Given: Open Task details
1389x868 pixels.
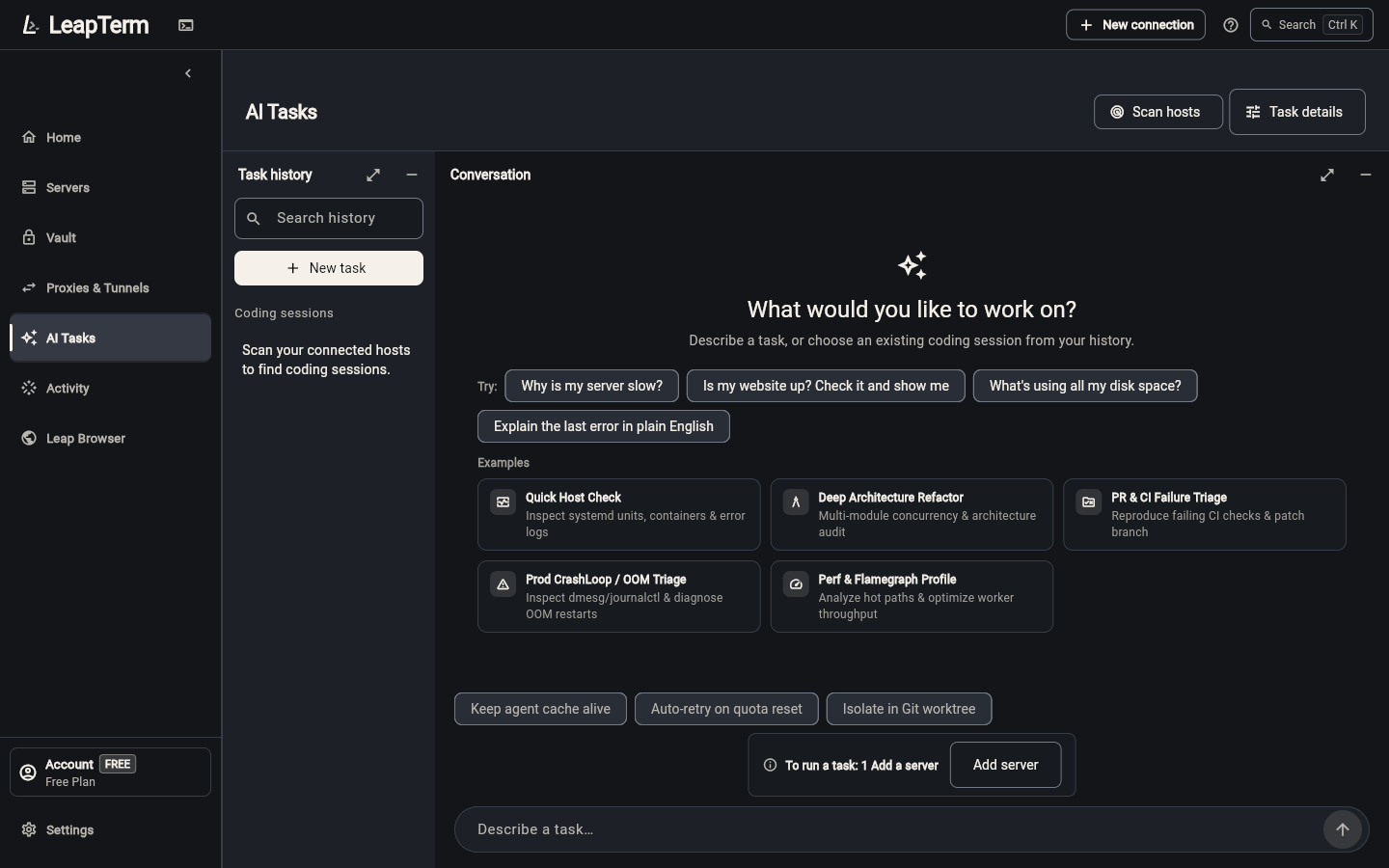Looking at the screenshot, I should [1297, 112].
